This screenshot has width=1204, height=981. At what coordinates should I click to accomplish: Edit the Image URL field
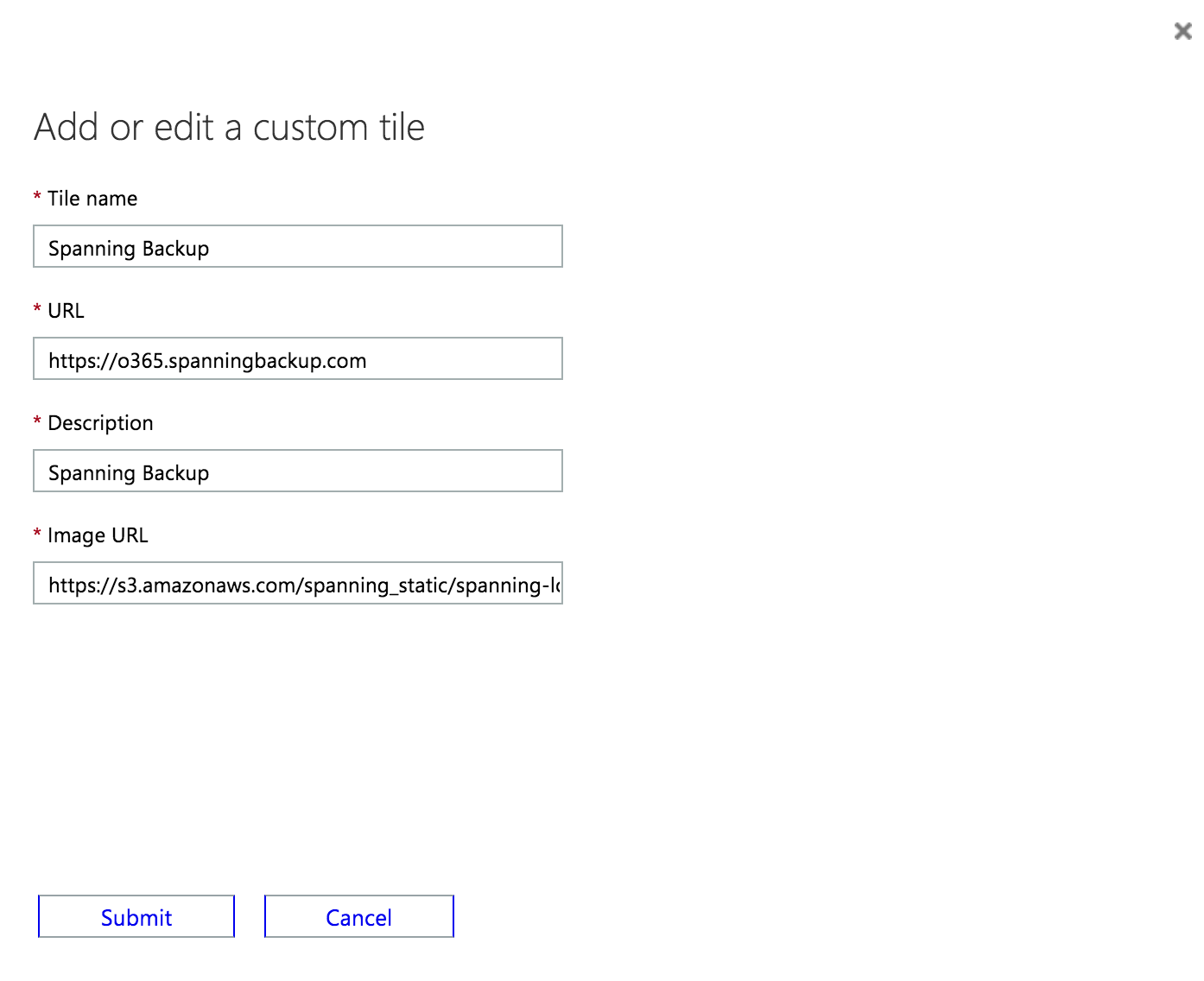(298, 583)
